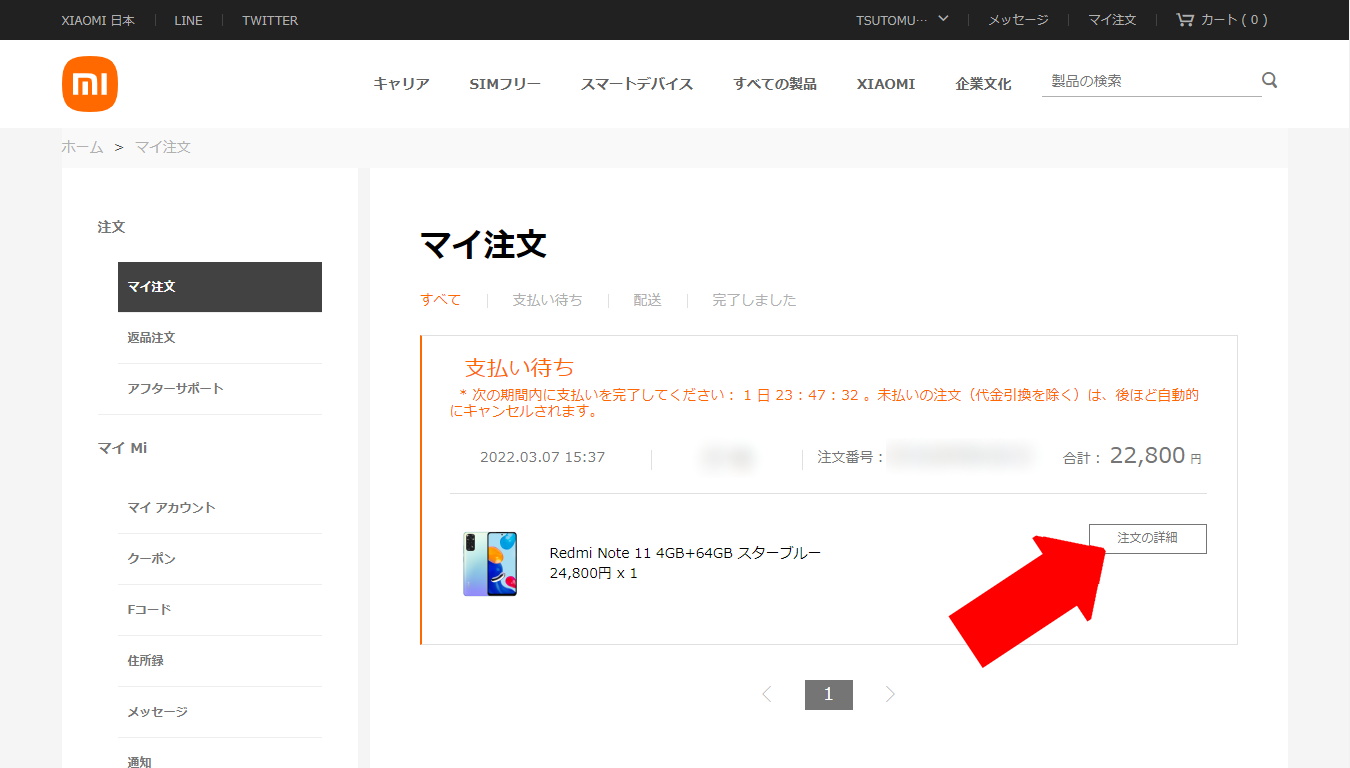Open the SIMフリー menu
The height and width of the screenshot is (768, 1350).
[505, 84]
